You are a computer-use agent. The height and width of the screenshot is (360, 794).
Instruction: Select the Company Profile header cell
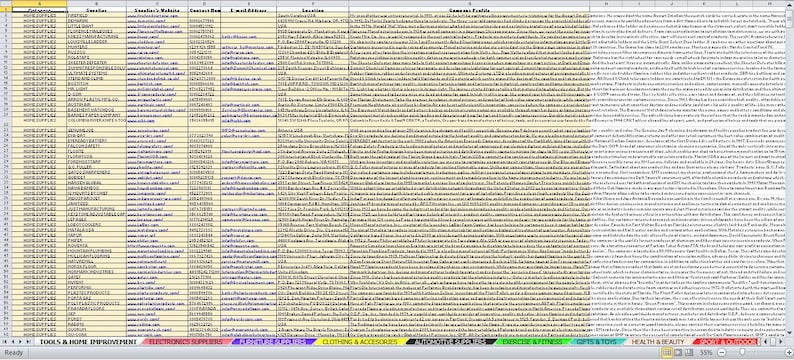pos(469,10)
